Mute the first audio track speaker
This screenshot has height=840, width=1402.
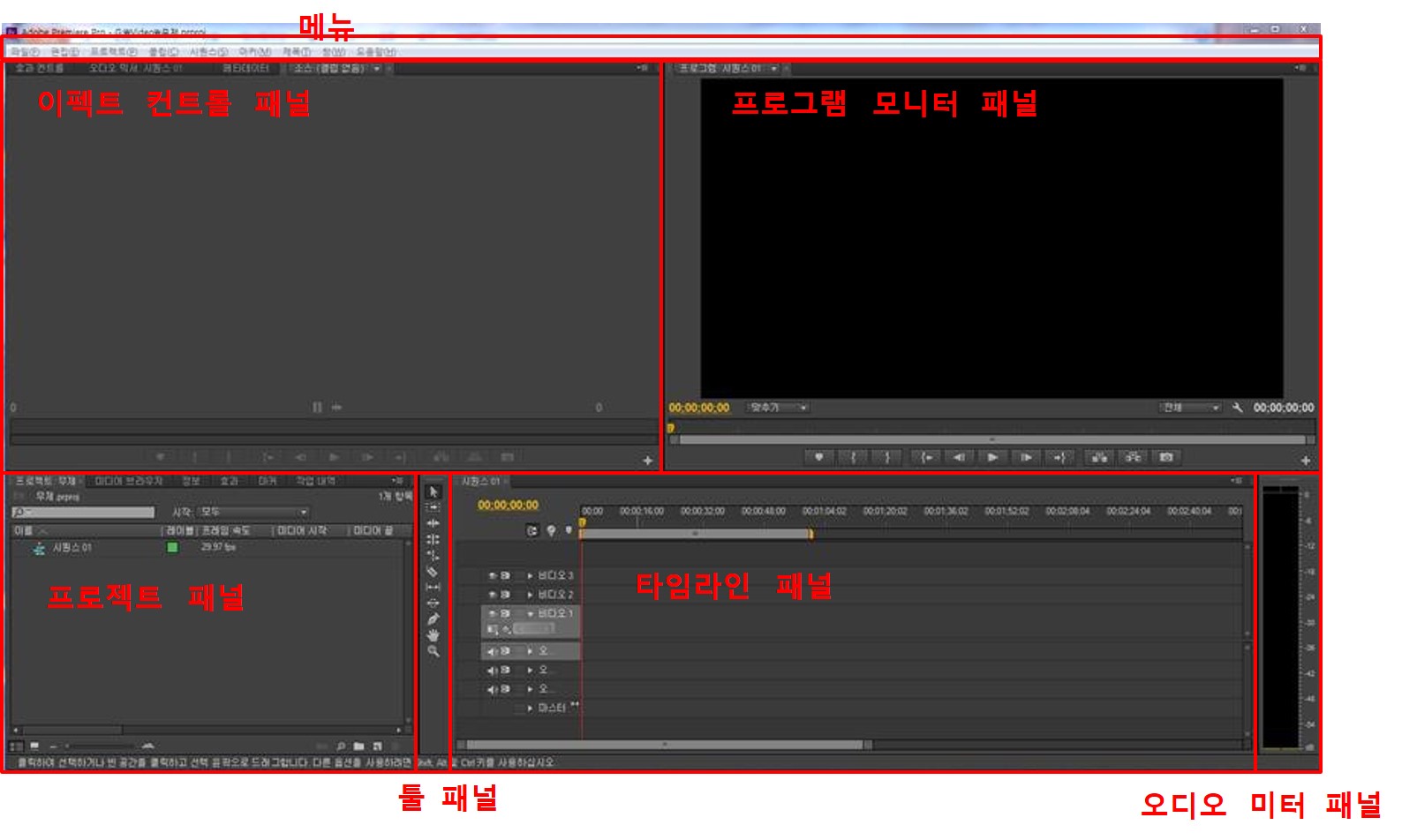pyautogui.click(x=493, y=651)
